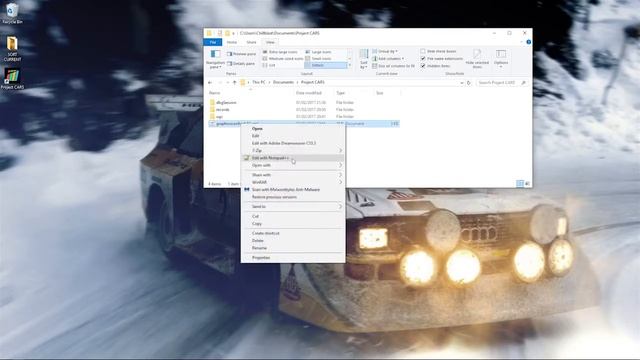Viewport: 640px width, 360px height.
Task: Toggle the Preview pane
Action: click(241, 54)
